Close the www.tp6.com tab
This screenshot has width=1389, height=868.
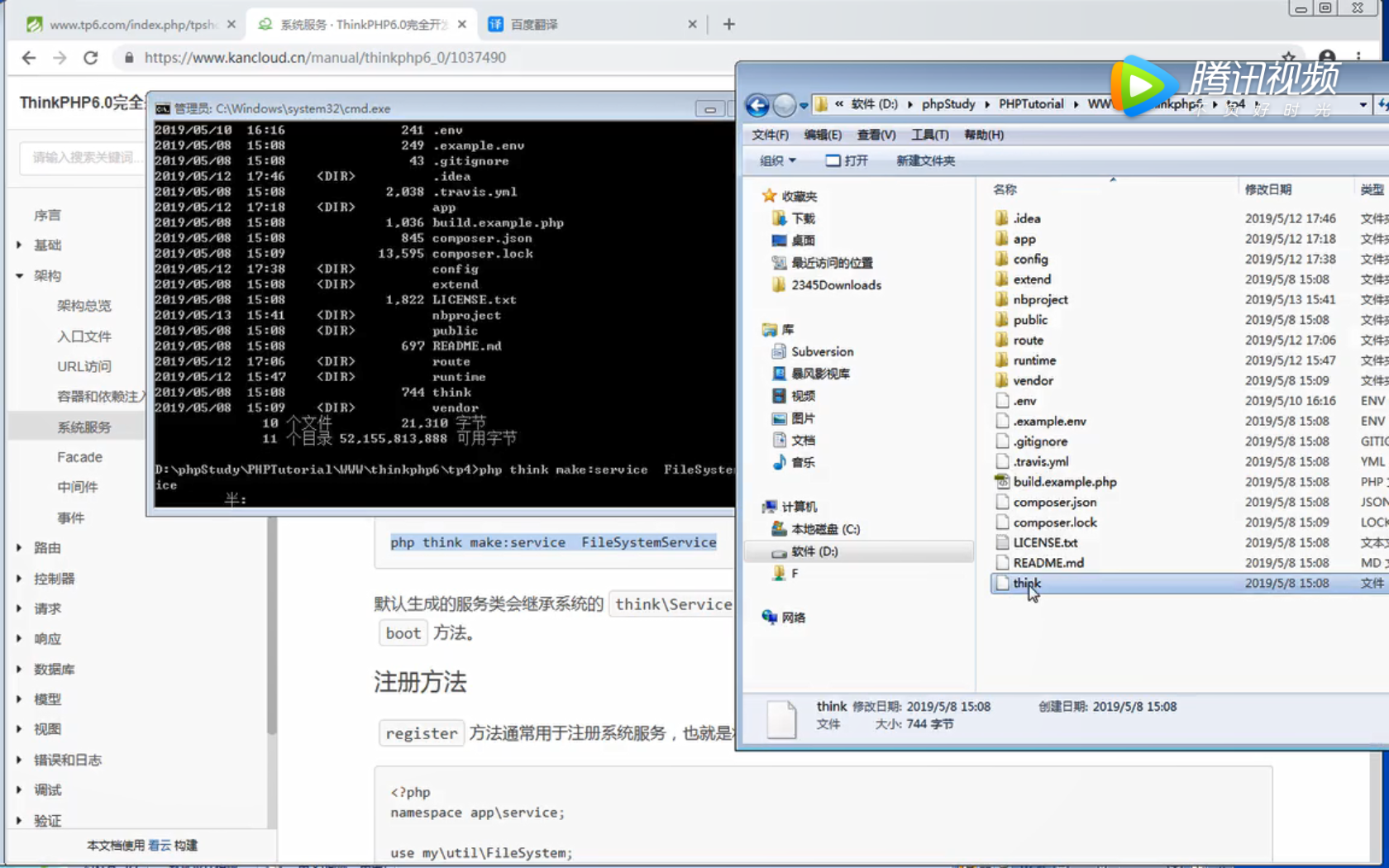pos(231,24)
